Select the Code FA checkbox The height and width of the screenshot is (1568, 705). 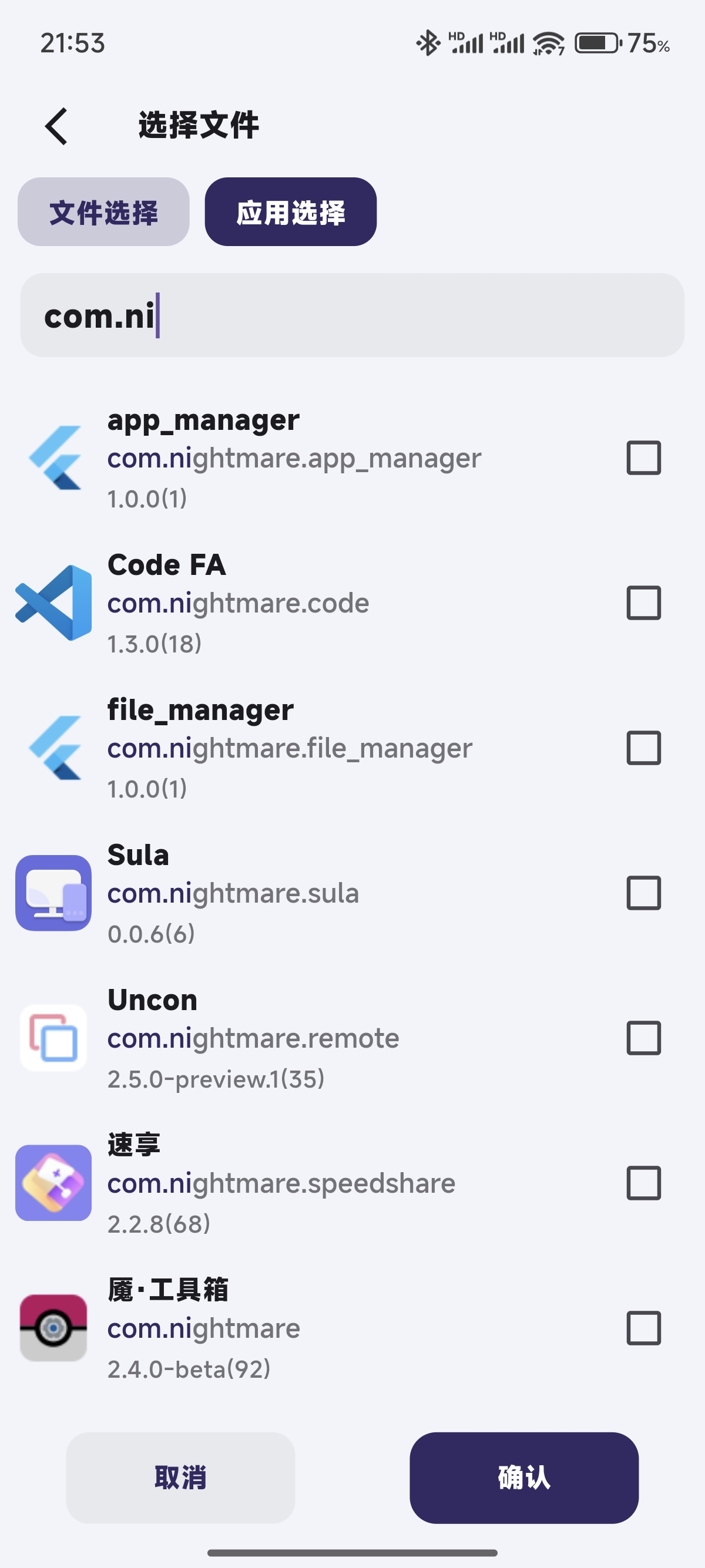643,603
